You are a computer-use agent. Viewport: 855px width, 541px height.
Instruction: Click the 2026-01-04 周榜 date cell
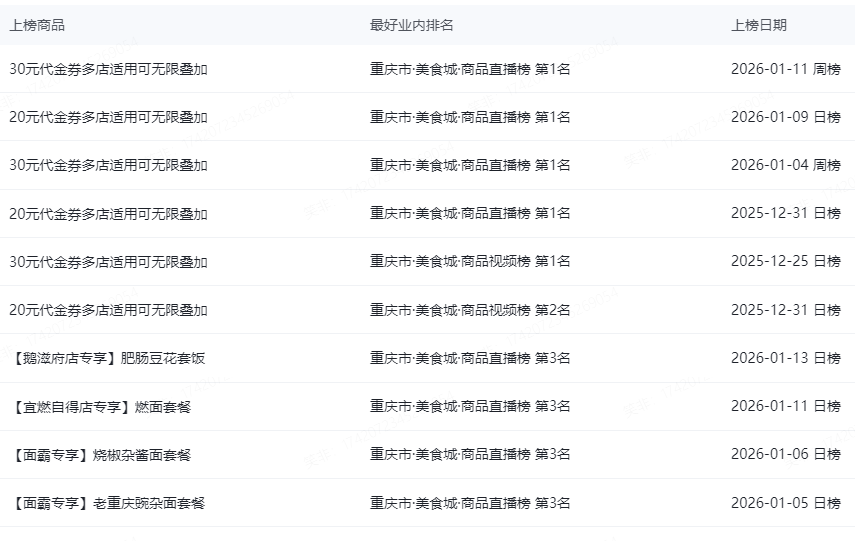[786, 165]
